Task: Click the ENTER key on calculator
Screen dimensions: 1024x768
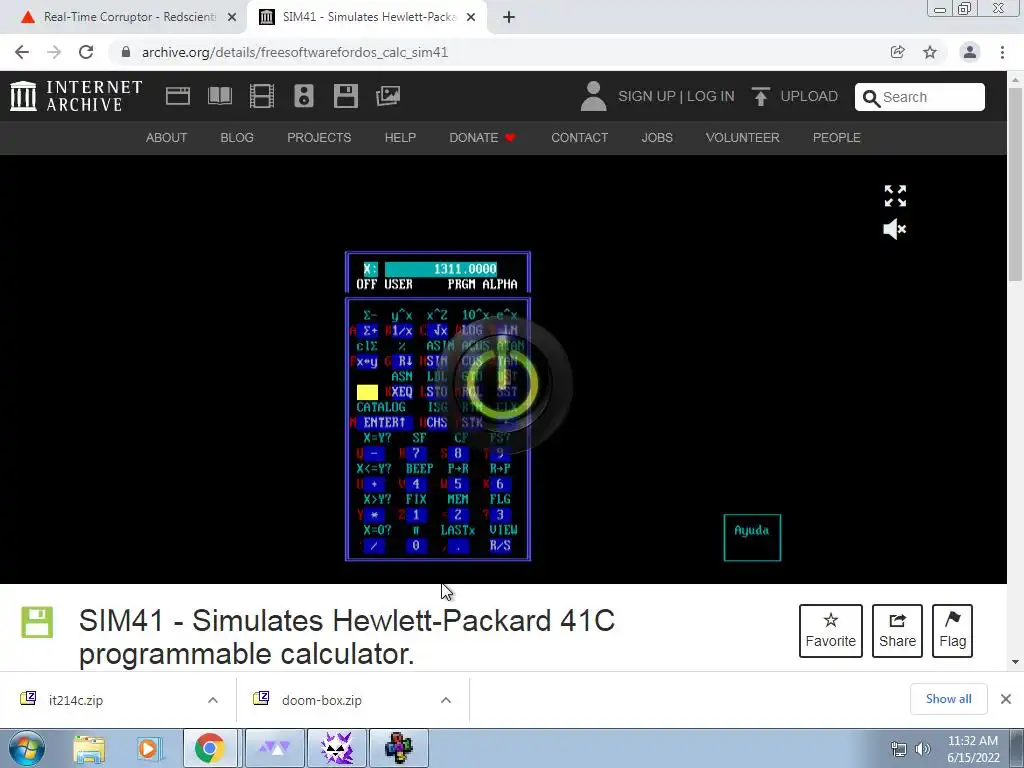Action: point(385,423)
